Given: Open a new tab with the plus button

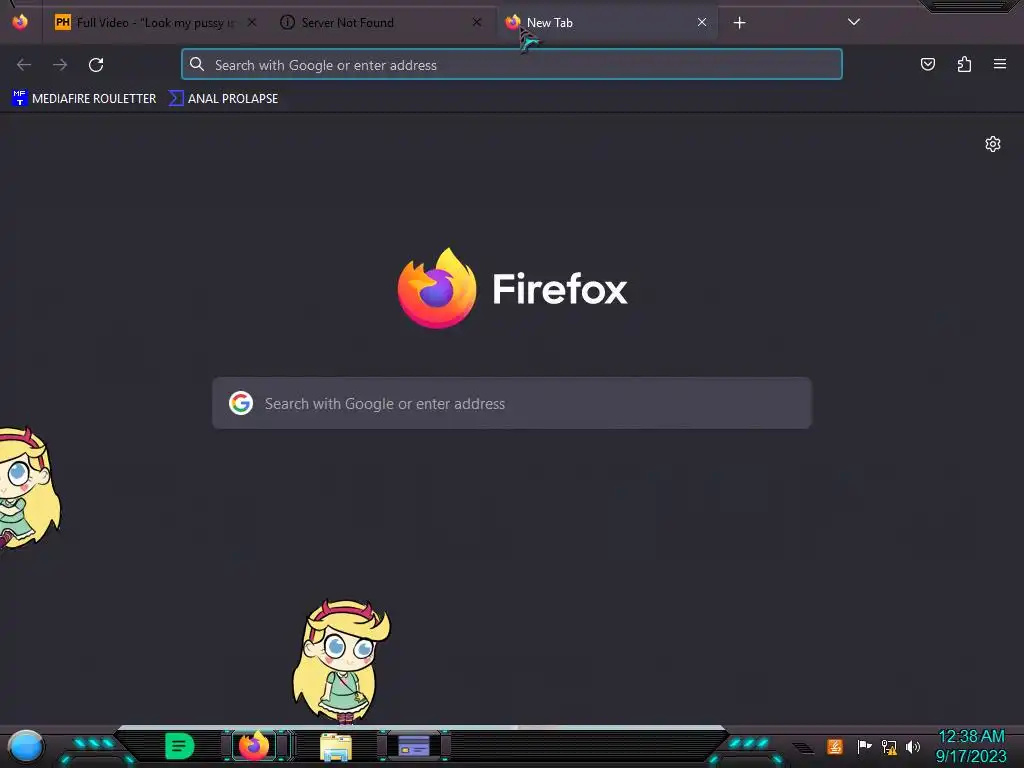Looking at the screenshot, I should pyautogui.click(x=739, y=23).
